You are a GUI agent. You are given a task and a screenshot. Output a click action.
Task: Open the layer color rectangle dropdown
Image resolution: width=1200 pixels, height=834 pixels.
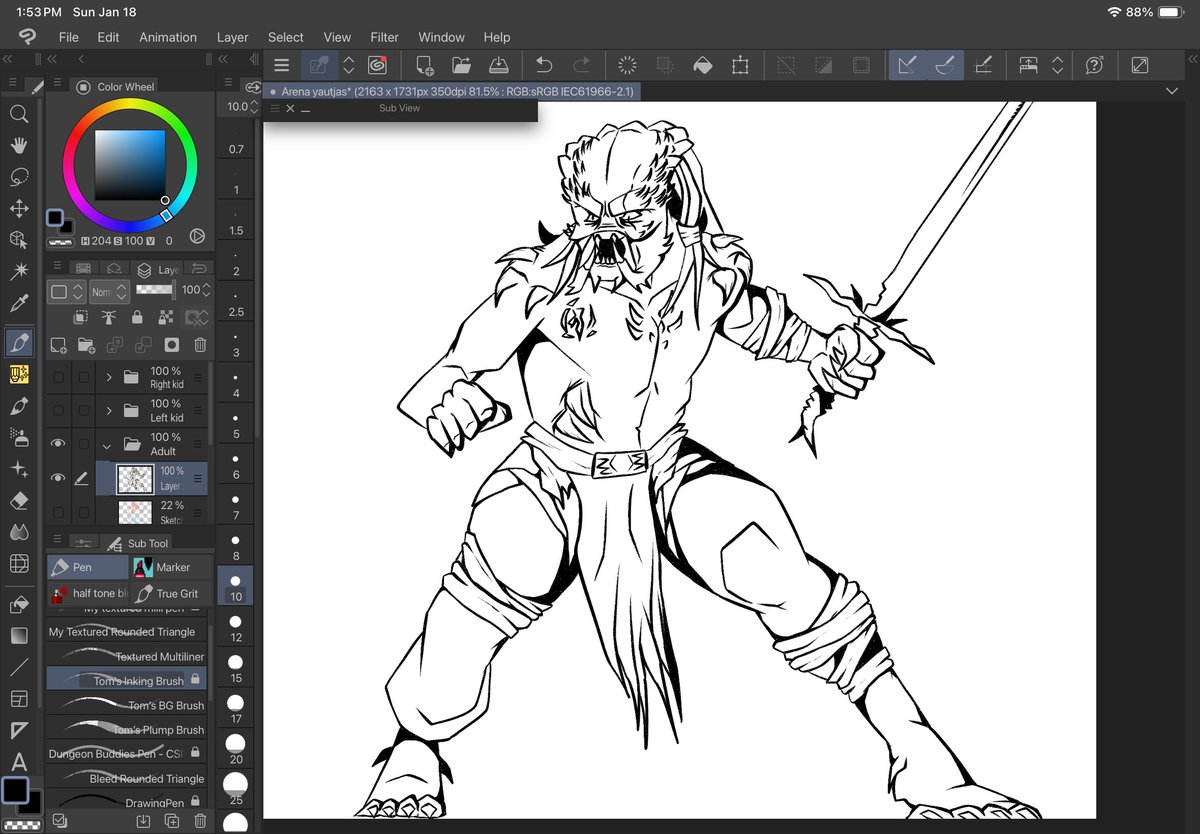(x=65, y=292)
